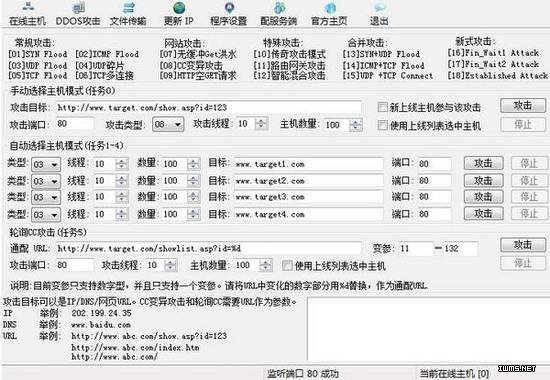Click 数量 spinner in www.target3.com row

(193, 197)
